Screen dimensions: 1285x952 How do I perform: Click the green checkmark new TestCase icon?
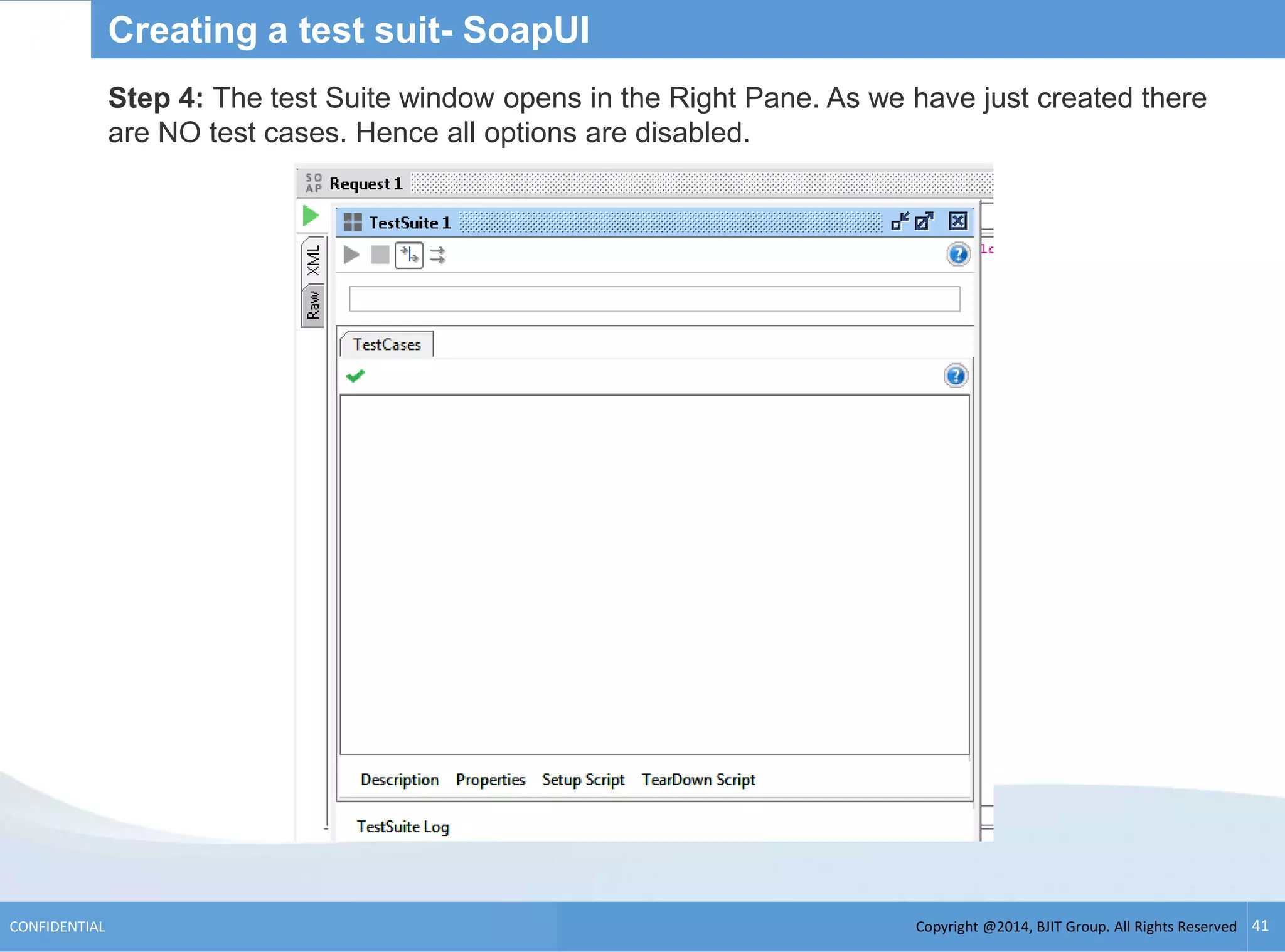point(355,376)
